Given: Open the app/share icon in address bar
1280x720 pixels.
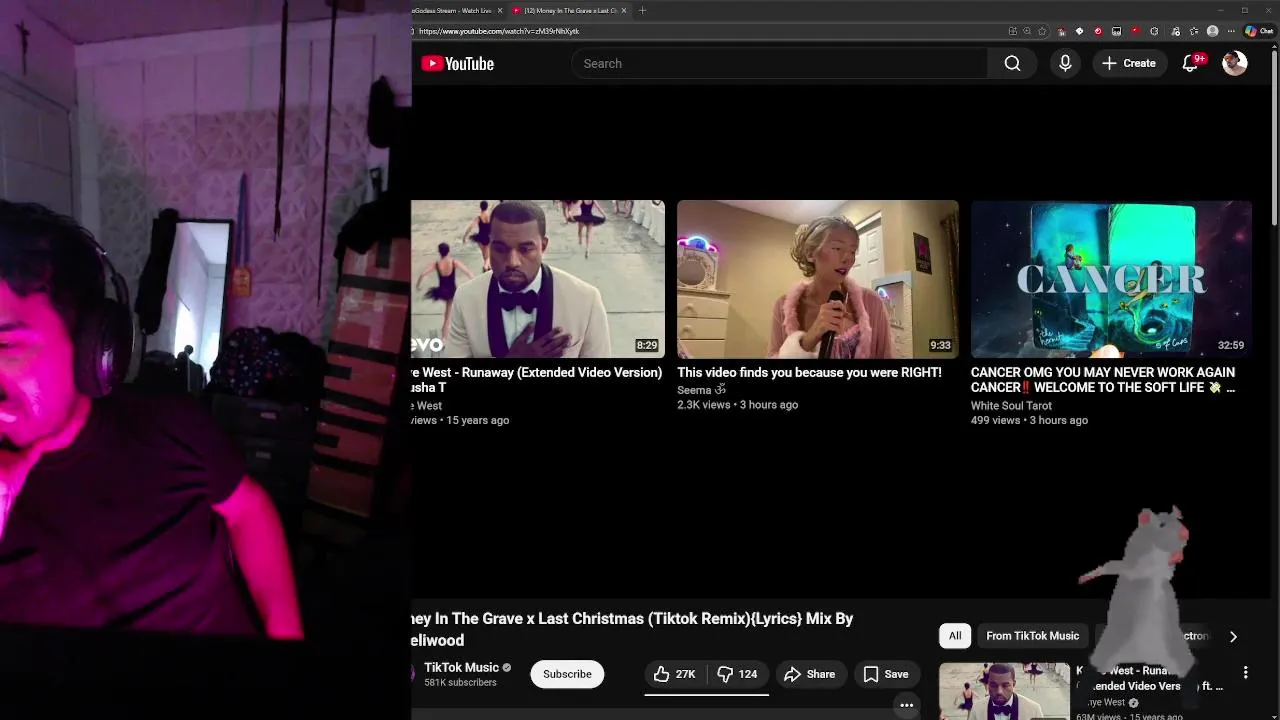Looking at the screenshot, I should (x=1013, y=31).
